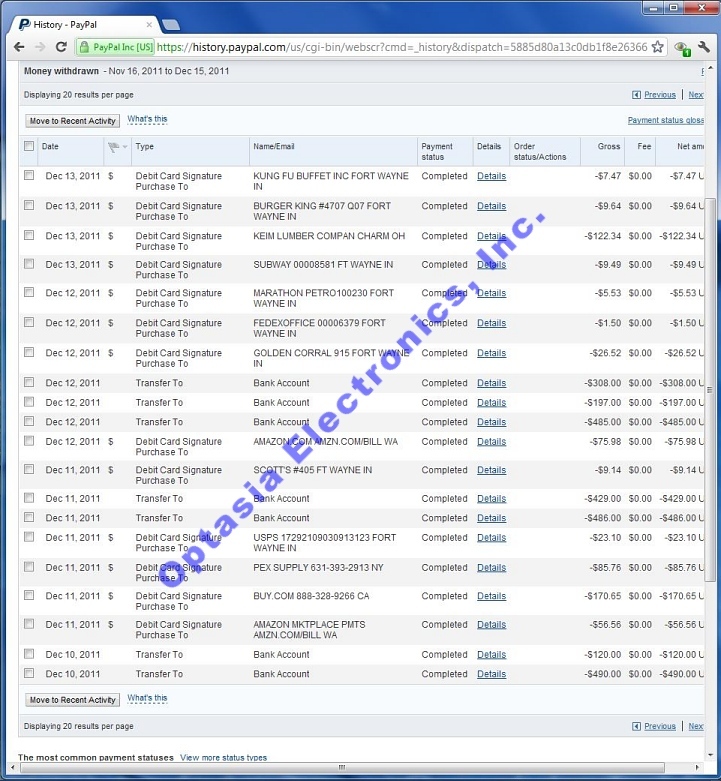Check the MARATHON PETRO row checkbox
This screenshot has width=721, height=781.
[x=29, y=292]
